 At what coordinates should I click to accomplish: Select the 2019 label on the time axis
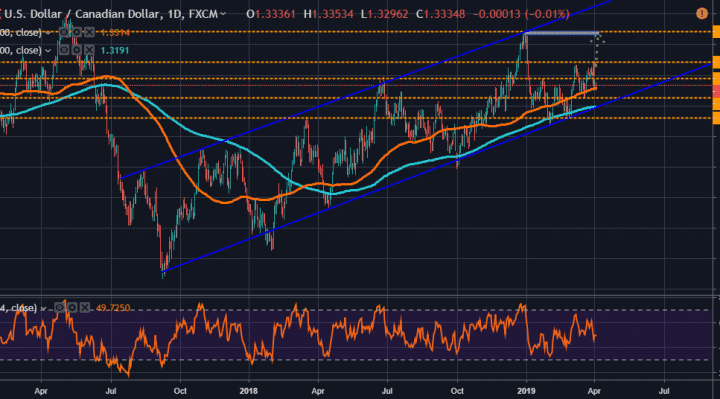526,391
